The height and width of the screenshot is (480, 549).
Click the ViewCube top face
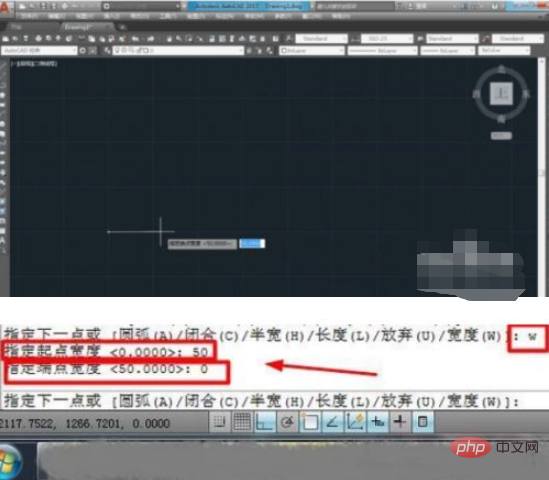click(501, 93)
